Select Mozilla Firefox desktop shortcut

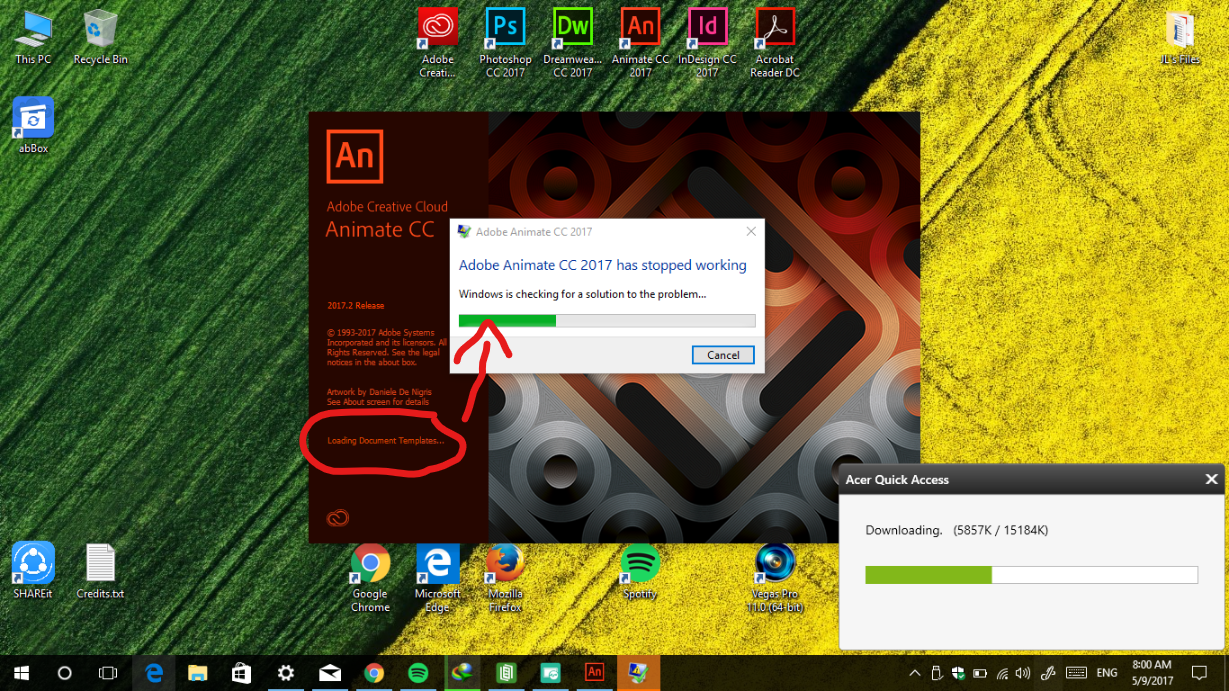[x=505, y=578]
